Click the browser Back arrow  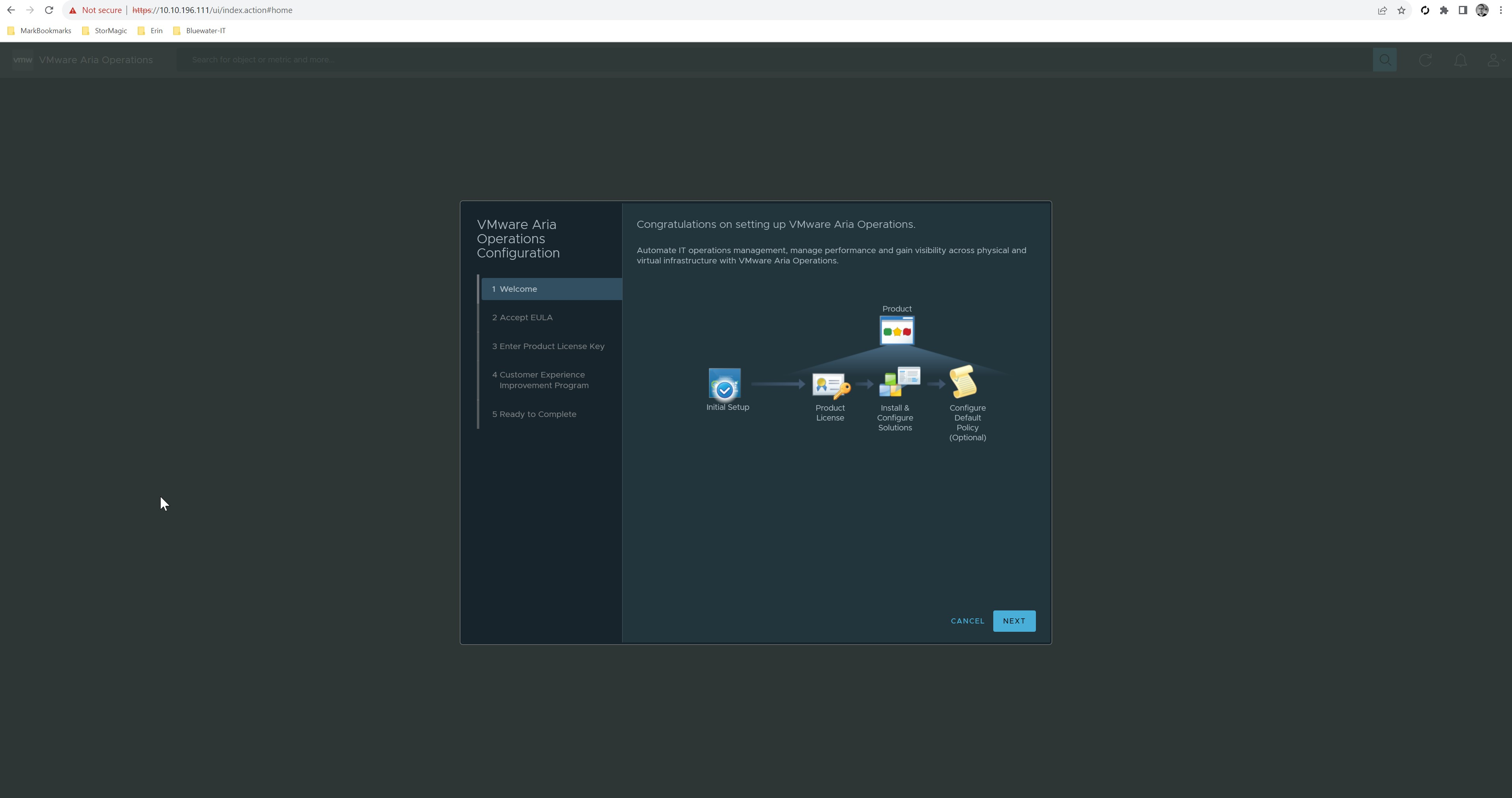tap(11, 10)
